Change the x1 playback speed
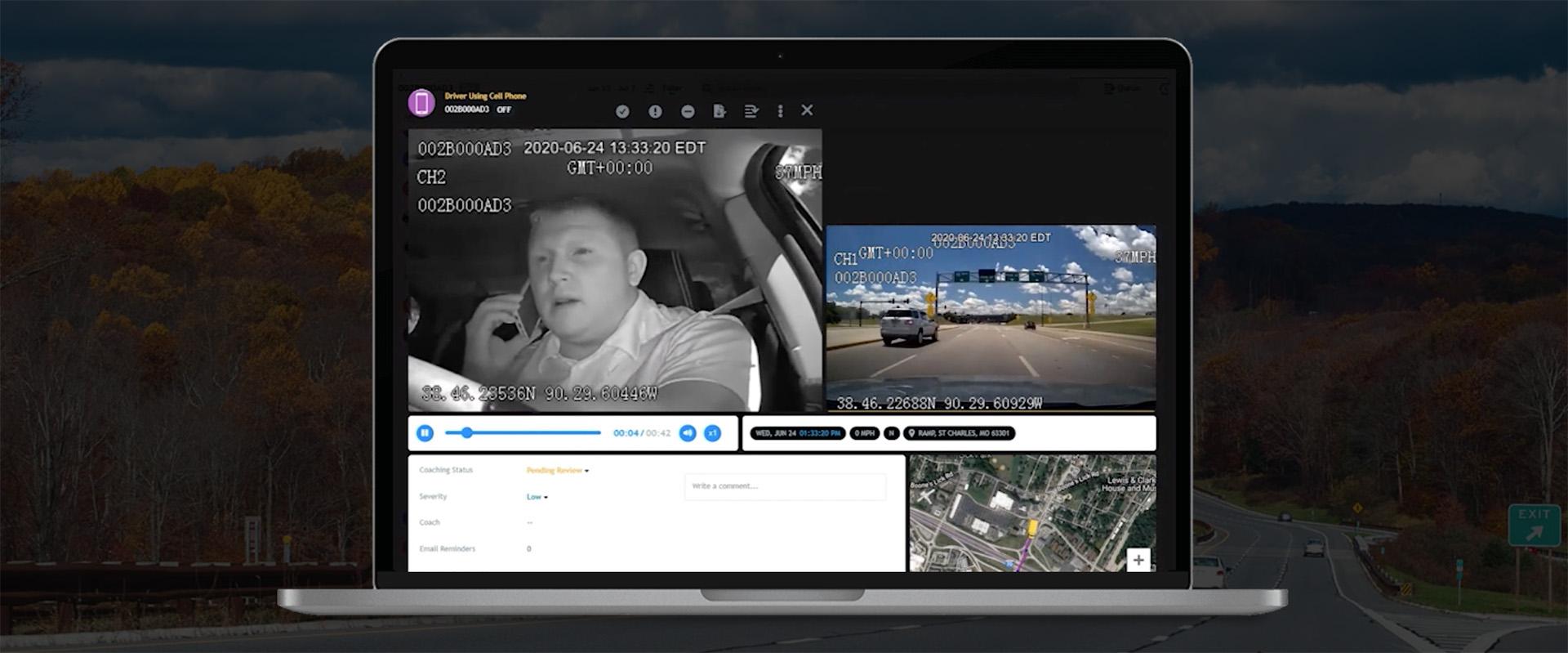 pos(713,433)
